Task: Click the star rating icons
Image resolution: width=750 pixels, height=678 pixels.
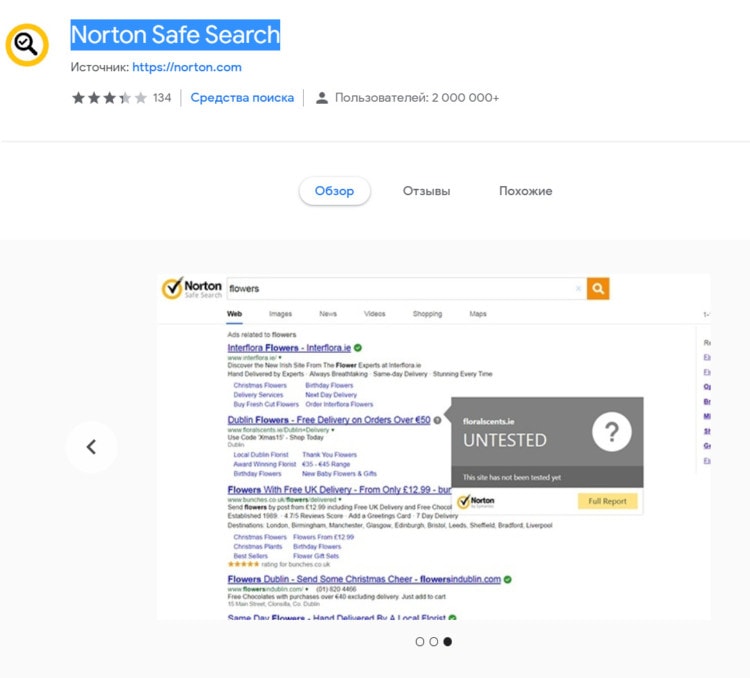Action: coord(110,98)
